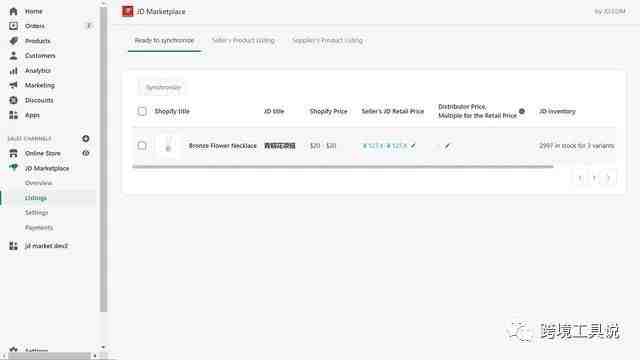Open Home from the sidebar icon

[13, 11]
